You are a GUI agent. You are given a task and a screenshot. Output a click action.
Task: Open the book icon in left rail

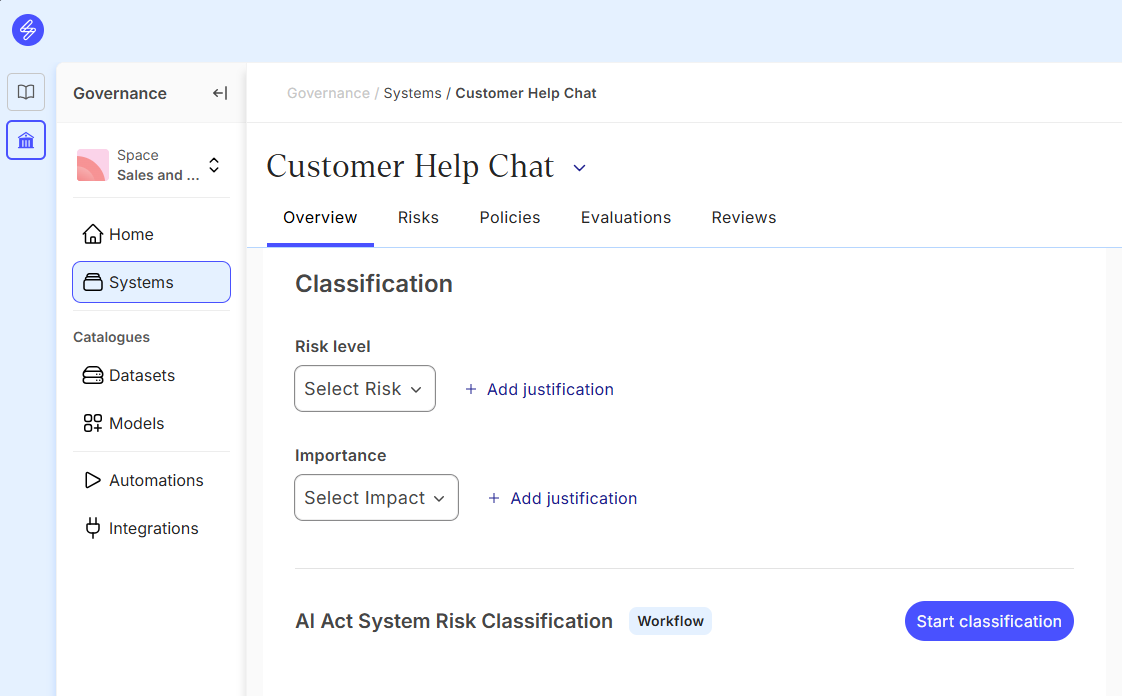[26, 92]
